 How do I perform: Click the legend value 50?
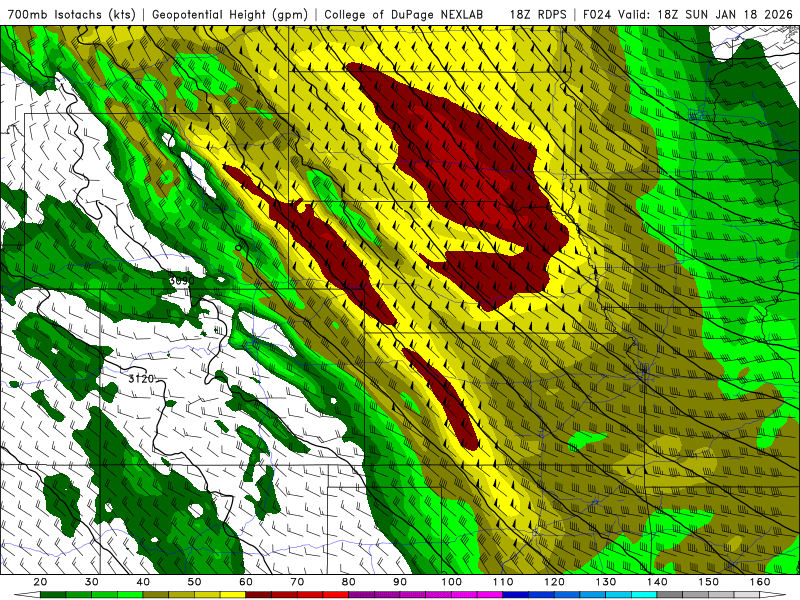[x=194, y=582]
